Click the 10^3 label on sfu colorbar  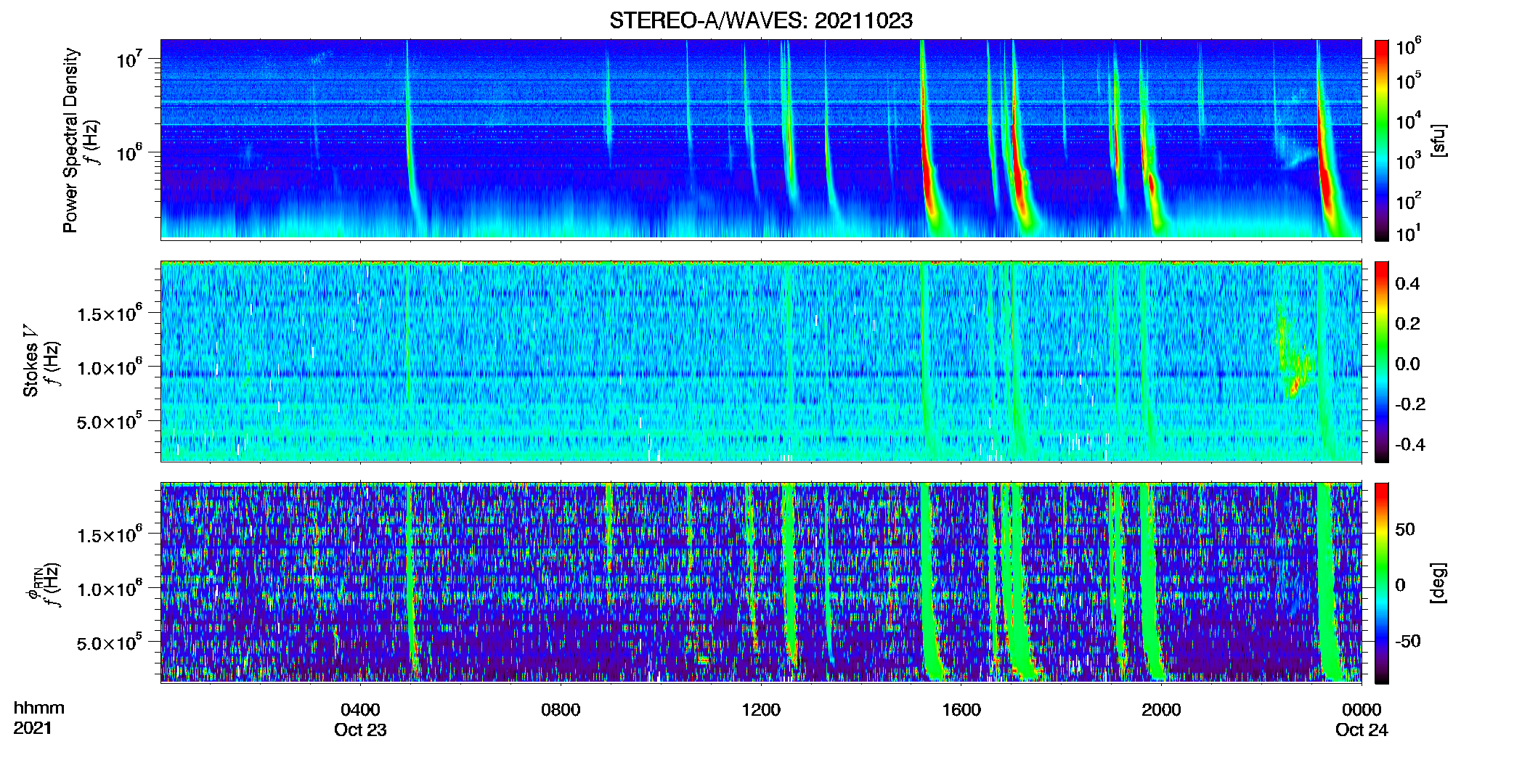[x=1408, y=161]
